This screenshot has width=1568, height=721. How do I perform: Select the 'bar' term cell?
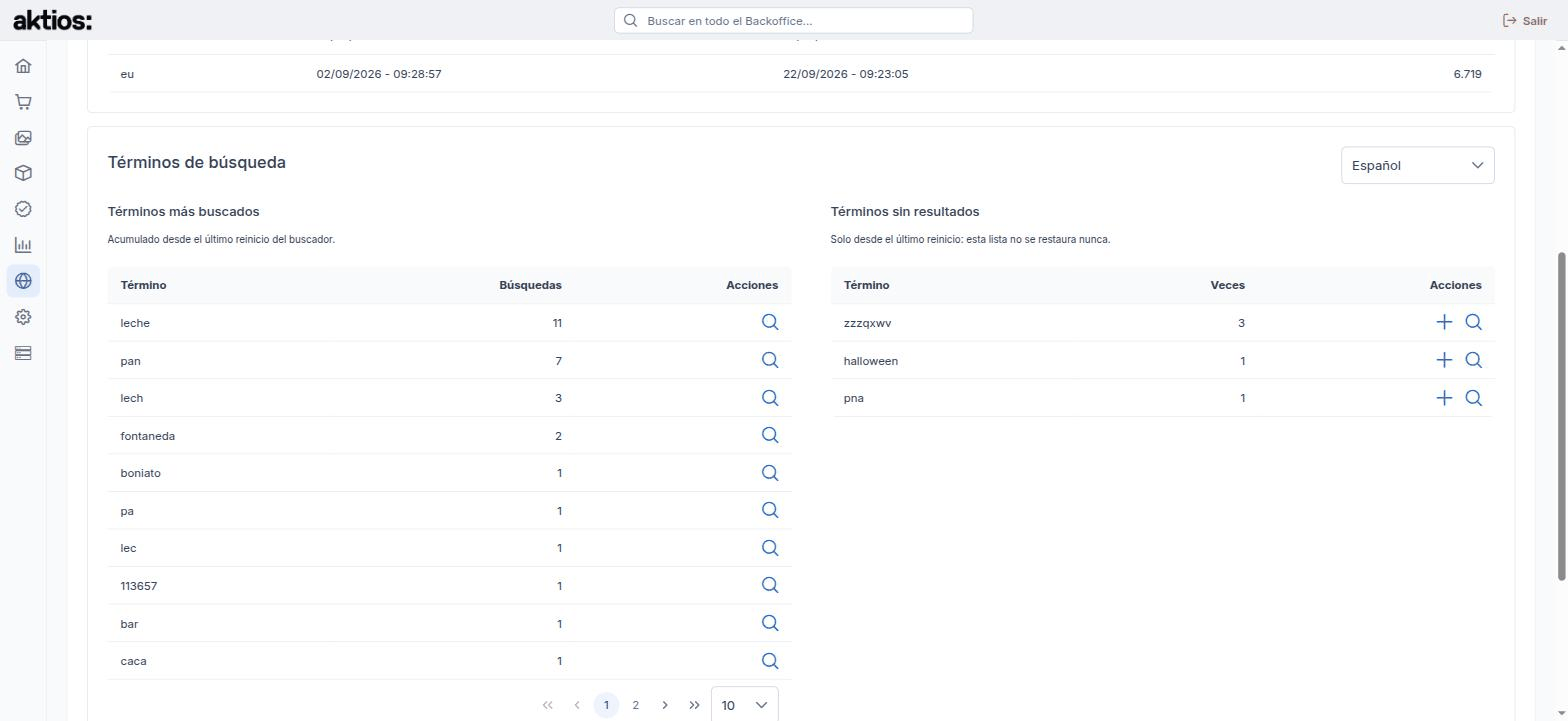click(129, 624)
